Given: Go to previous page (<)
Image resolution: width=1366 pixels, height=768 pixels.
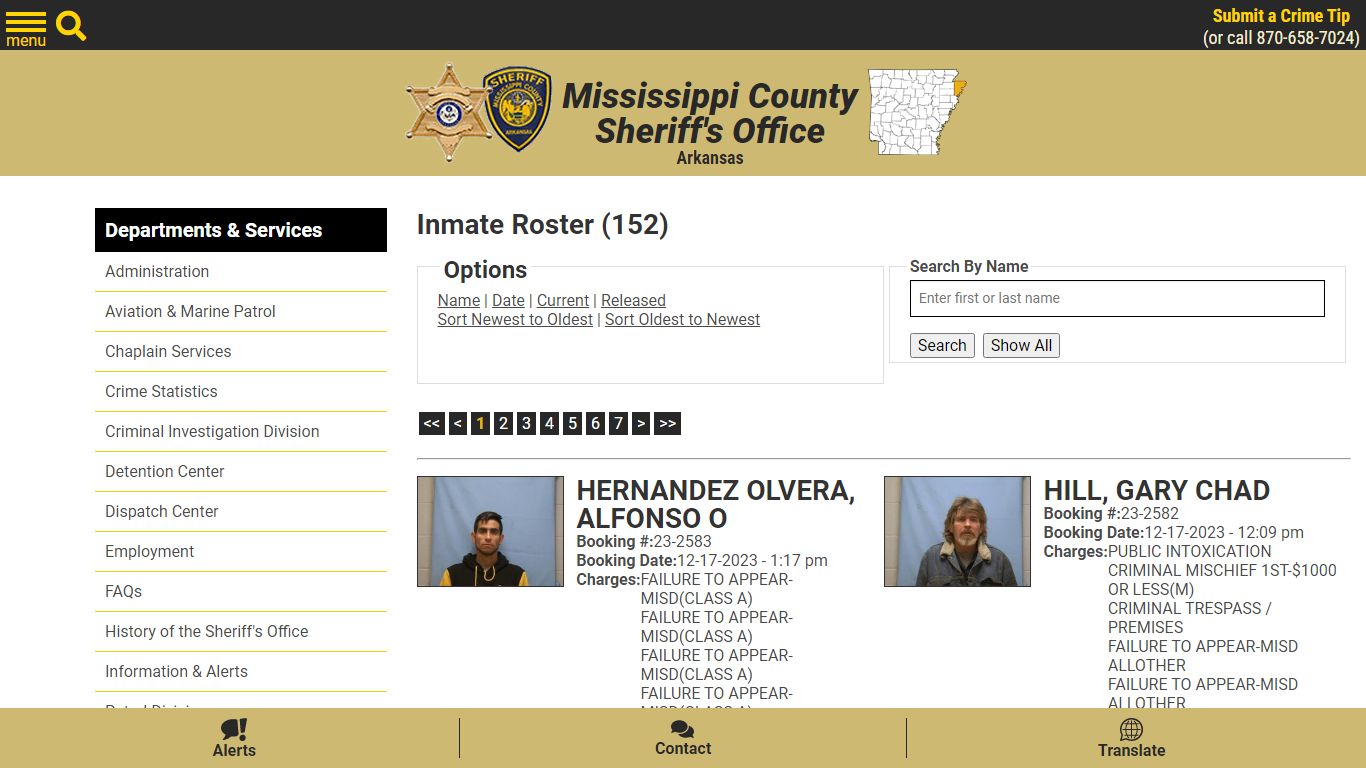Looking at the screenshot, I should 457,424.
